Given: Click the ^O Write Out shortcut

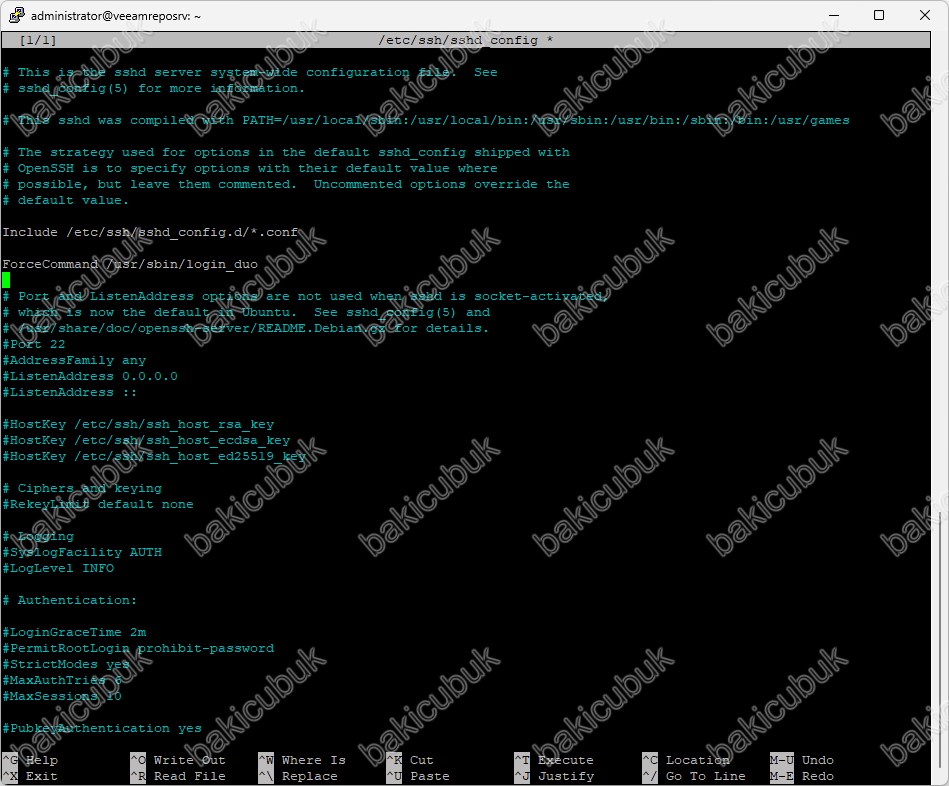Looking at the screenshot, I should click(x=178, y=760).
